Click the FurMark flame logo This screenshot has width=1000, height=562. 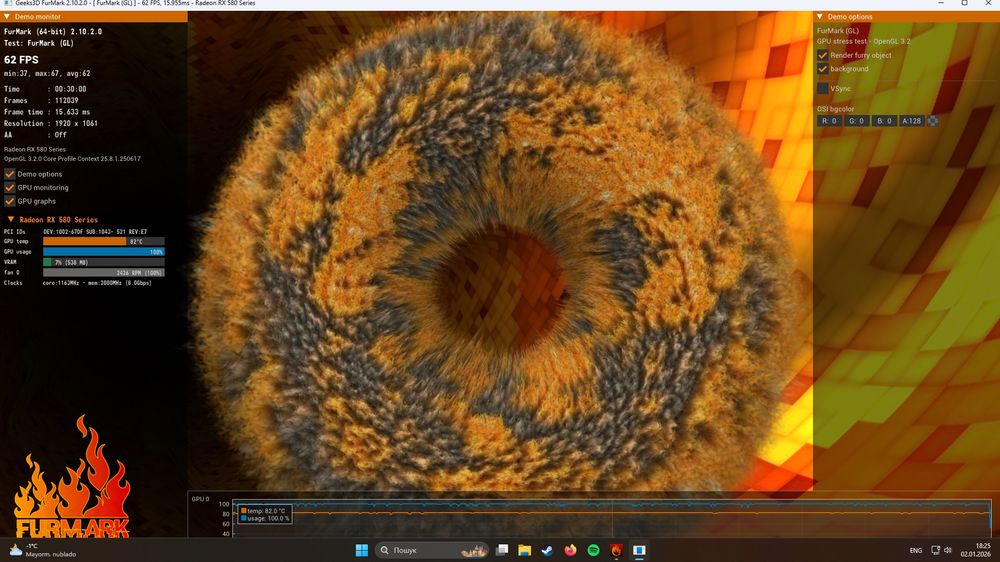tap(72, 476)
